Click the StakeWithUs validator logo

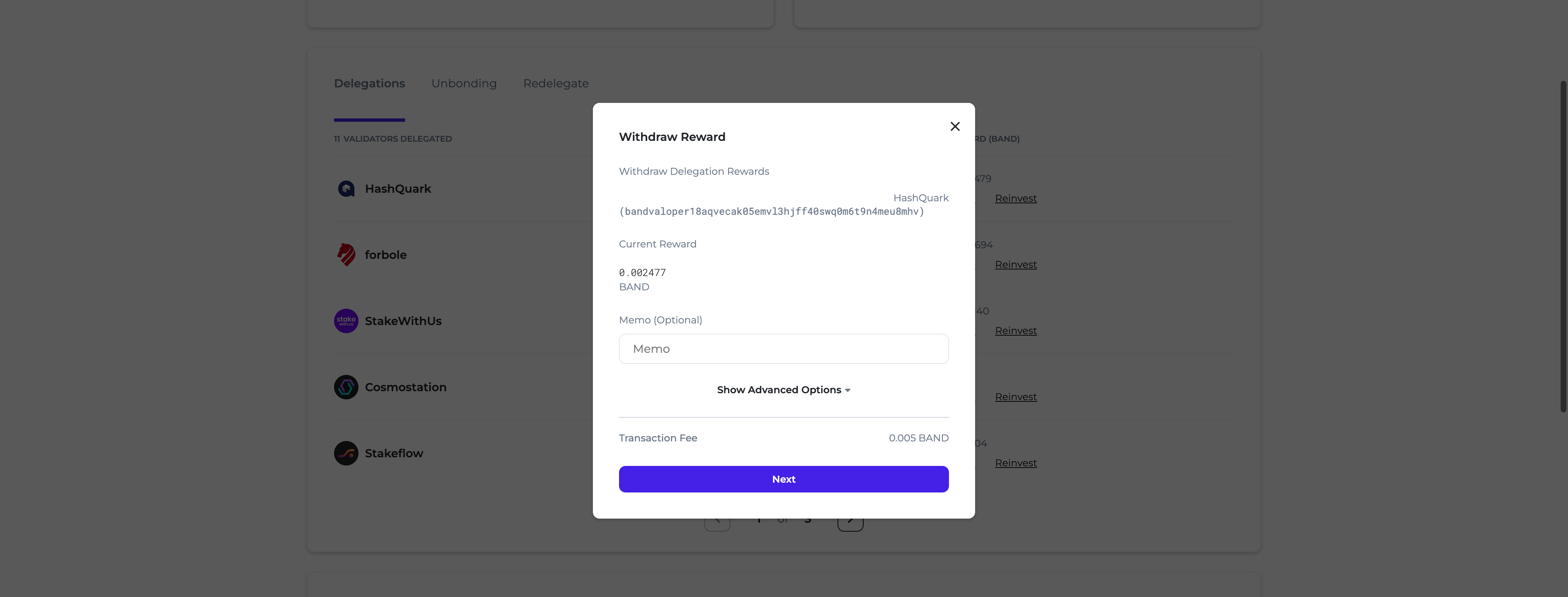(x=346, y=321)
